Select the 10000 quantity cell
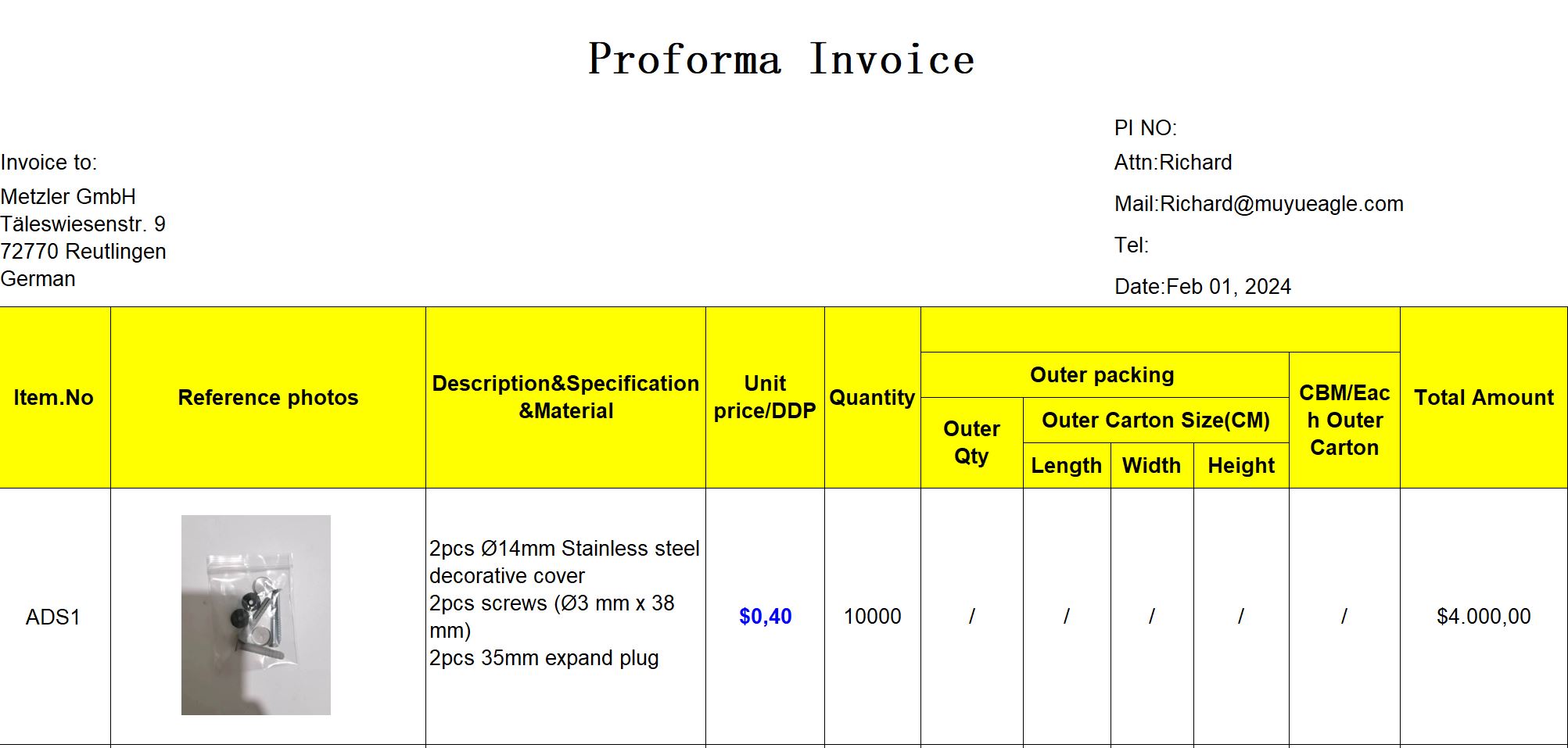This screenshot has width=1568, height=748. tap(872, 616)
